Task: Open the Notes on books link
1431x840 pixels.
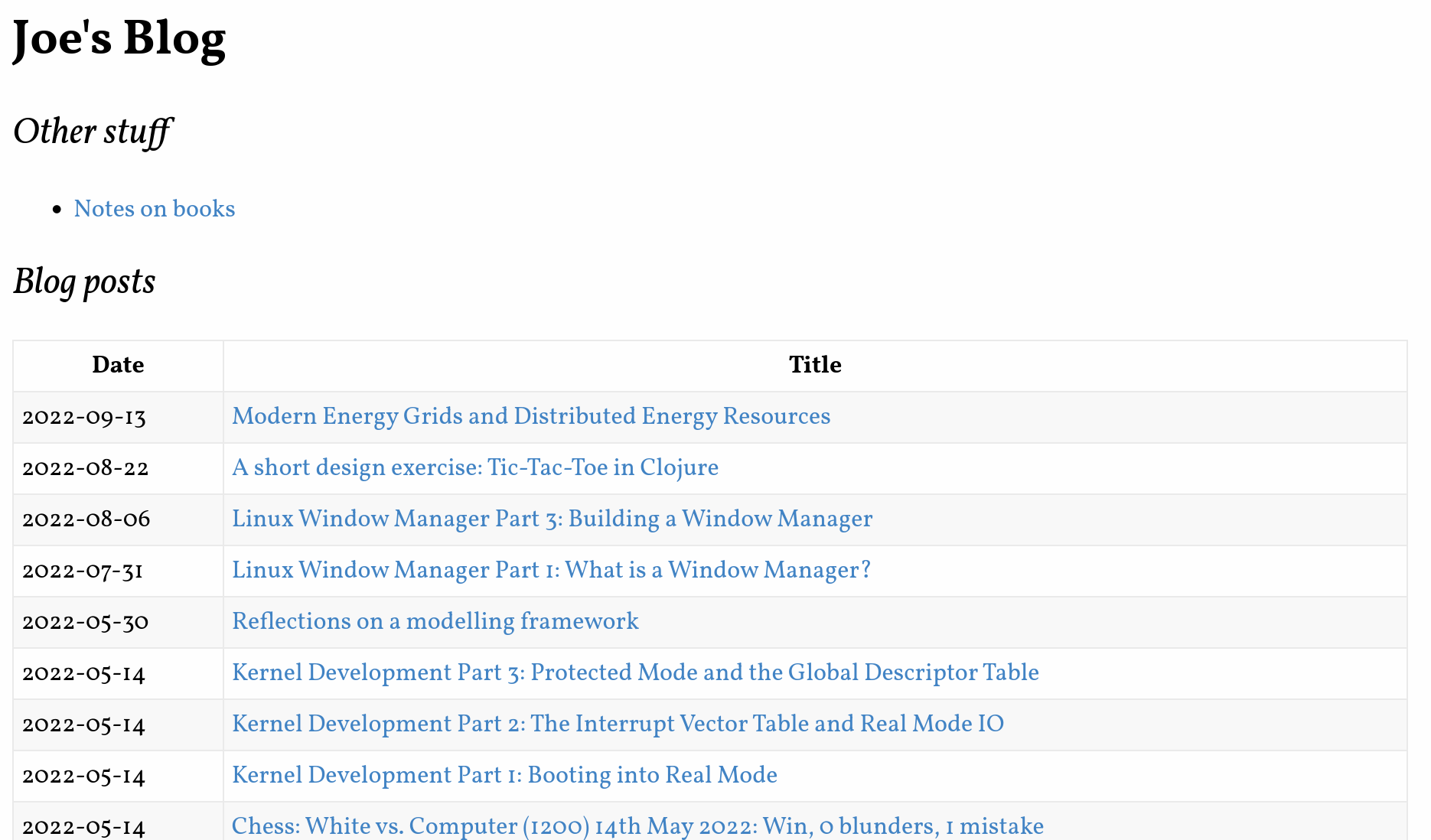Action: tap(155, 209)
